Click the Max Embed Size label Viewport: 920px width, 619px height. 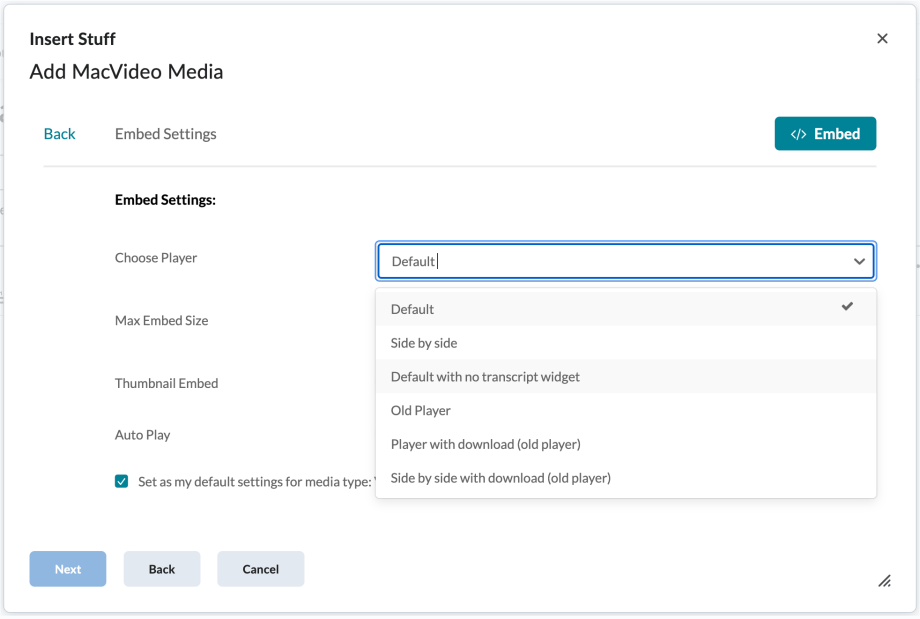(x=161, y=320)
